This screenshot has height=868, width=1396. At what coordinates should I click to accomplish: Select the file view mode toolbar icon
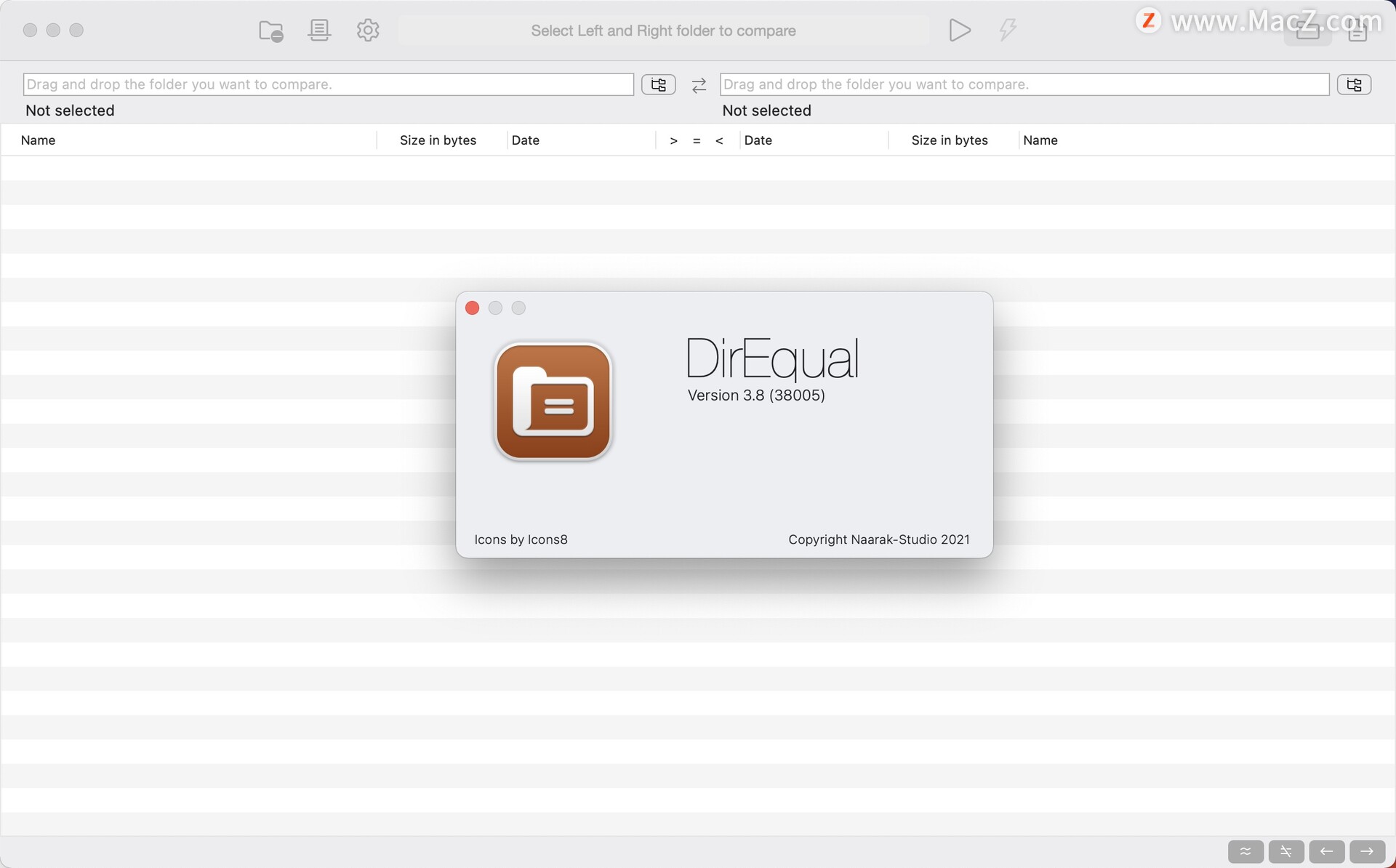[1357, 31]
